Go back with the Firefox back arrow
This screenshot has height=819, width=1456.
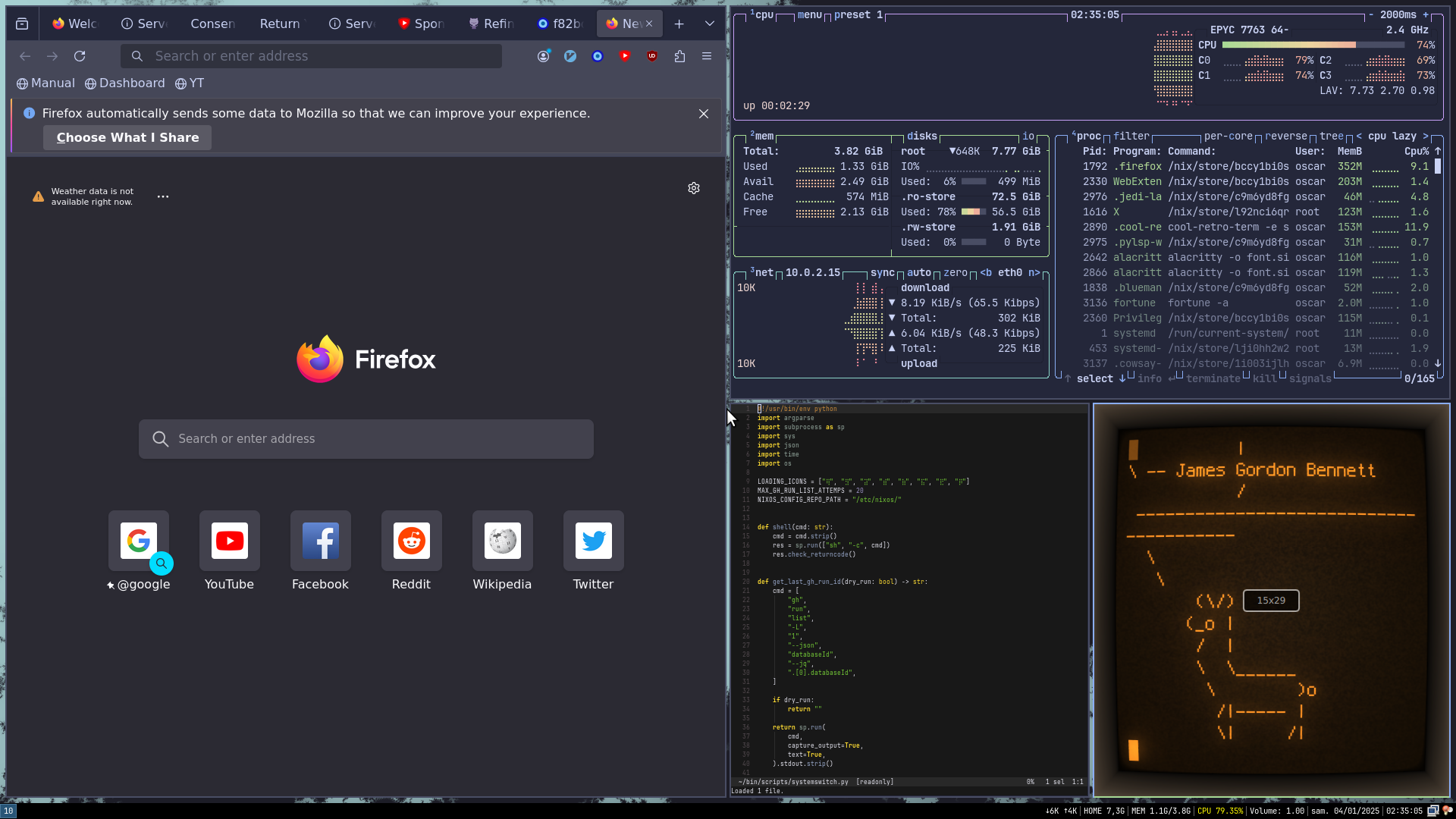25,56
